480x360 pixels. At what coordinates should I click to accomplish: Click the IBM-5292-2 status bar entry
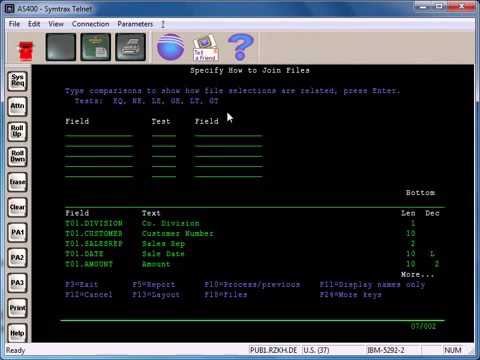coord(386,350)
